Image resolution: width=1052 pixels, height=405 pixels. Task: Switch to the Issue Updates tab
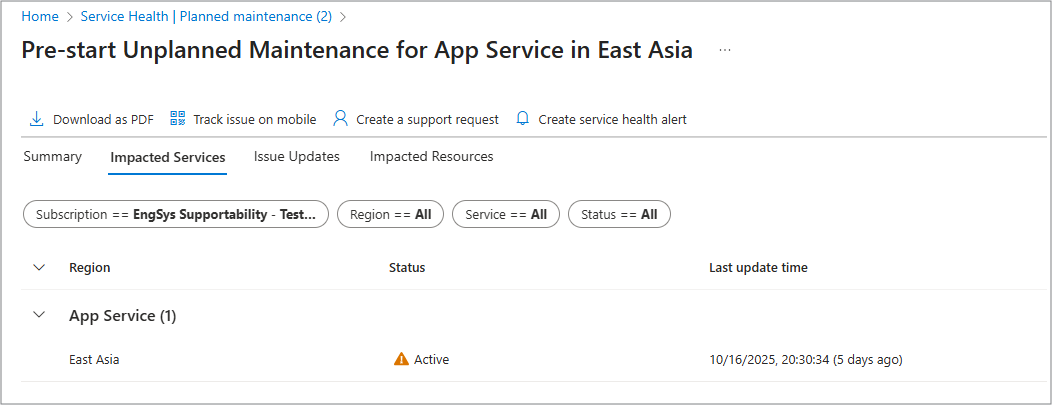tap(297, 157)
